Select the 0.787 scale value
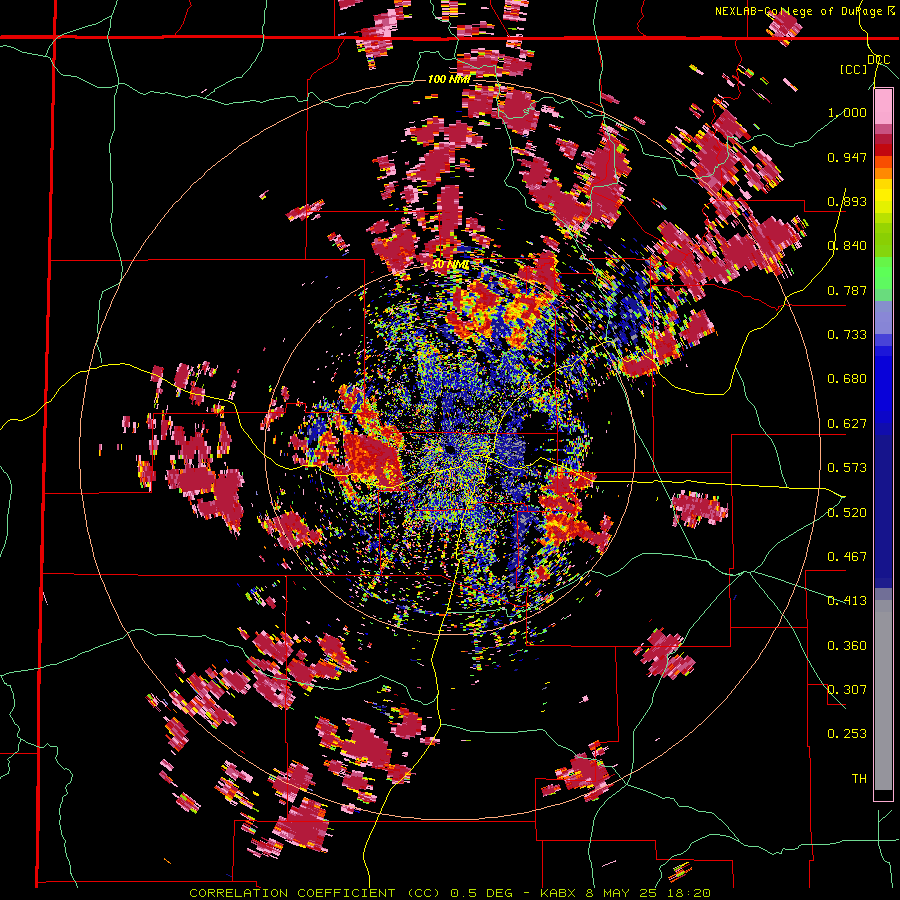This screenshot has height=900, width=900. coord(847,290)
